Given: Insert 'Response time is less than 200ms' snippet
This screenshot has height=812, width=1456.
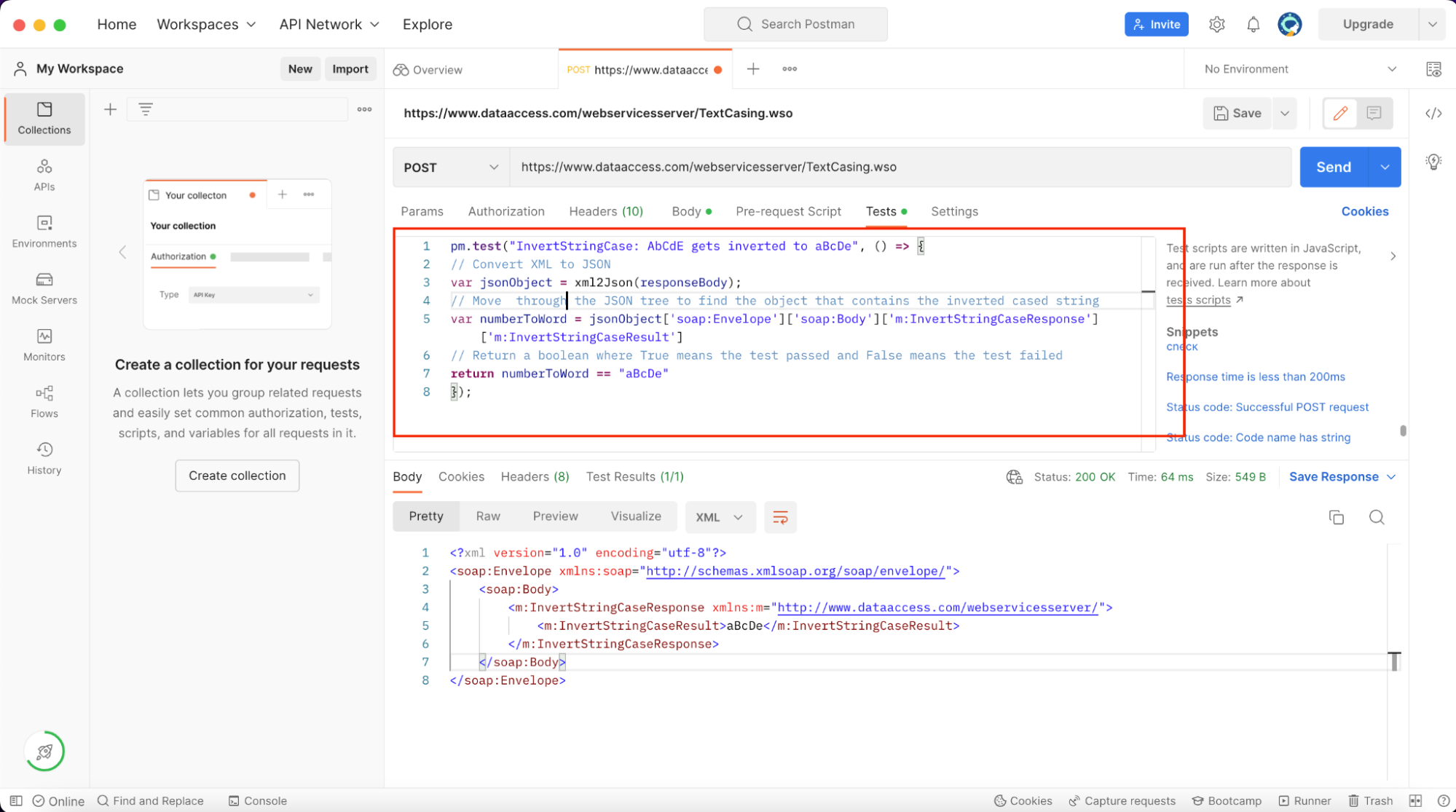Looking at the screenshot, I should point(1255,377).
